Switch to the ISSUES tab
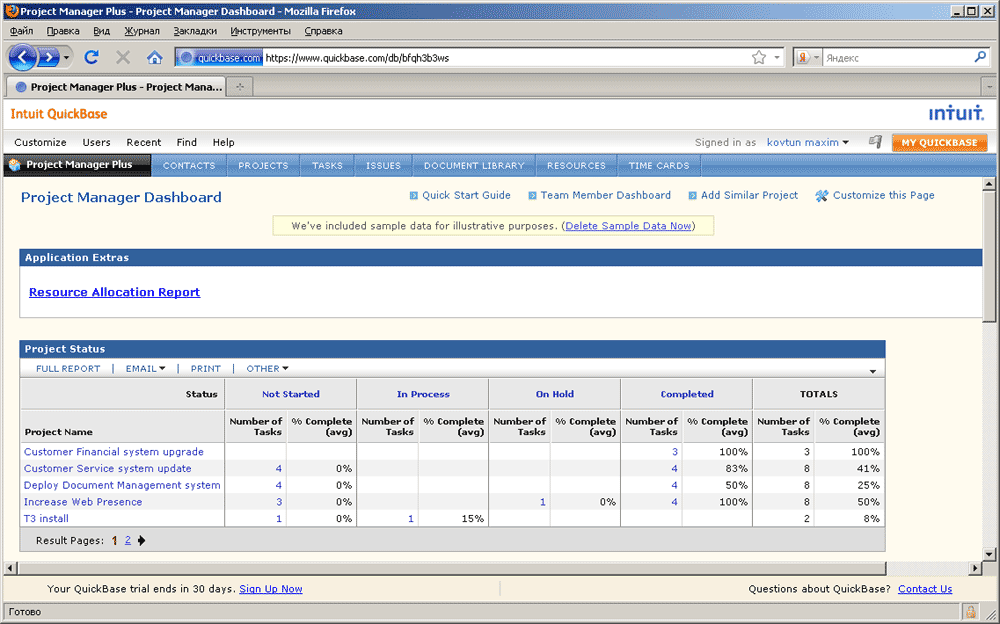 [x=383, y=165]
